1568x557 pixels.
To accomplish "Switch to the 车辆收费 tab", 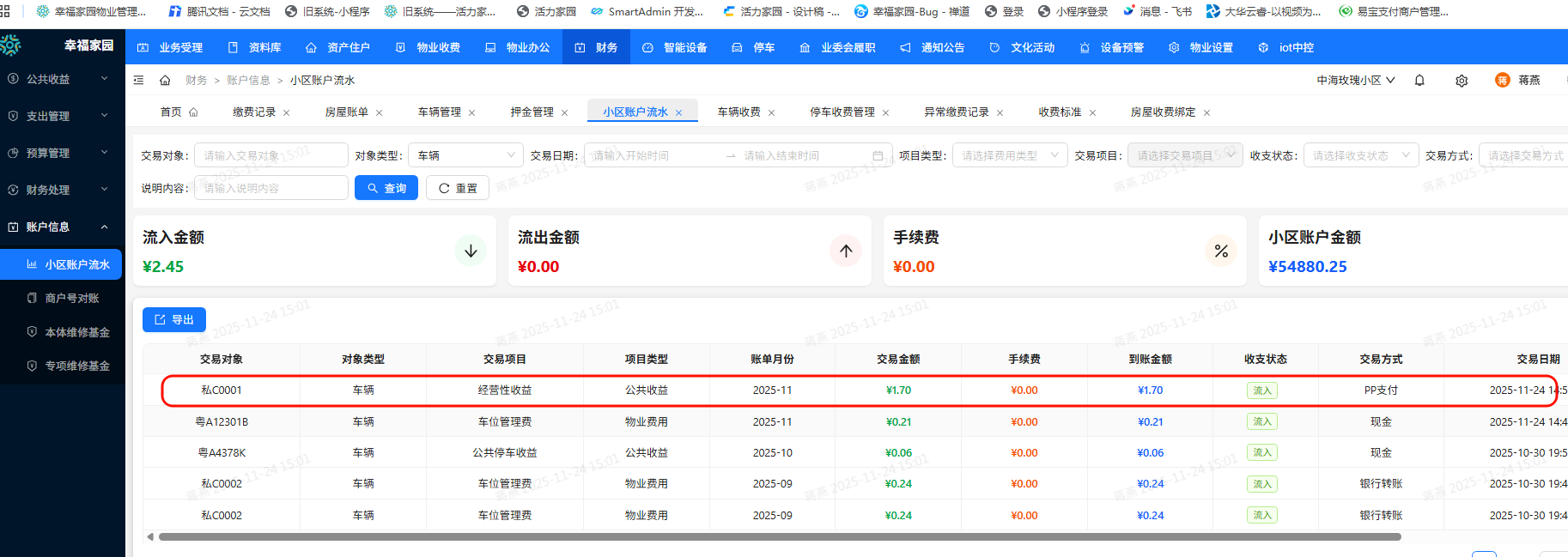I will [738, 112].
